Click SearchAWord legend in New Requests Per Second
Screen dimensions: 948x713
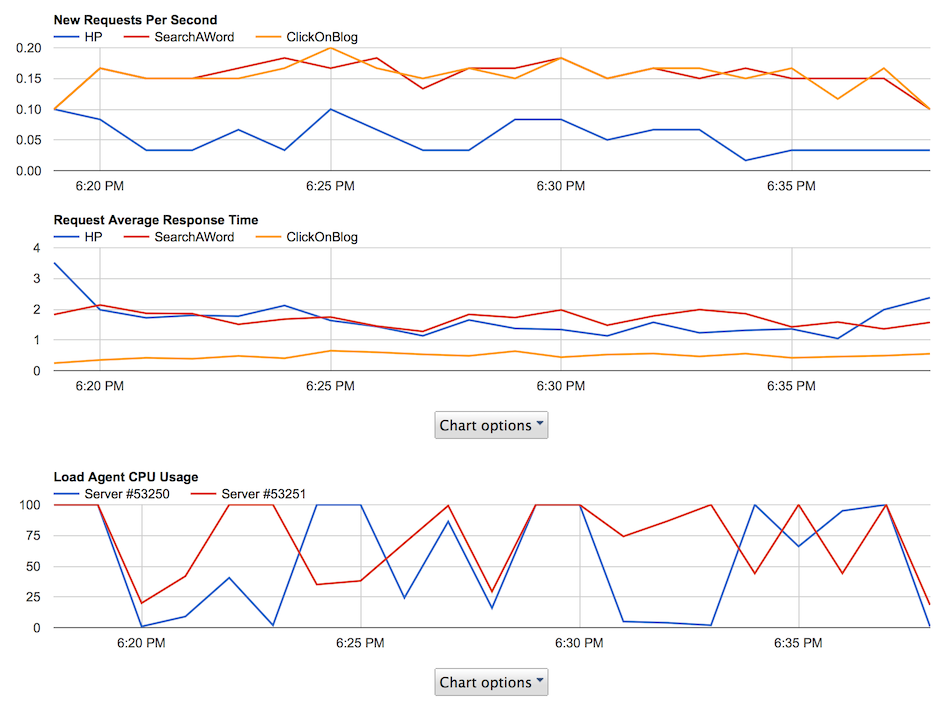click(179, 37)
